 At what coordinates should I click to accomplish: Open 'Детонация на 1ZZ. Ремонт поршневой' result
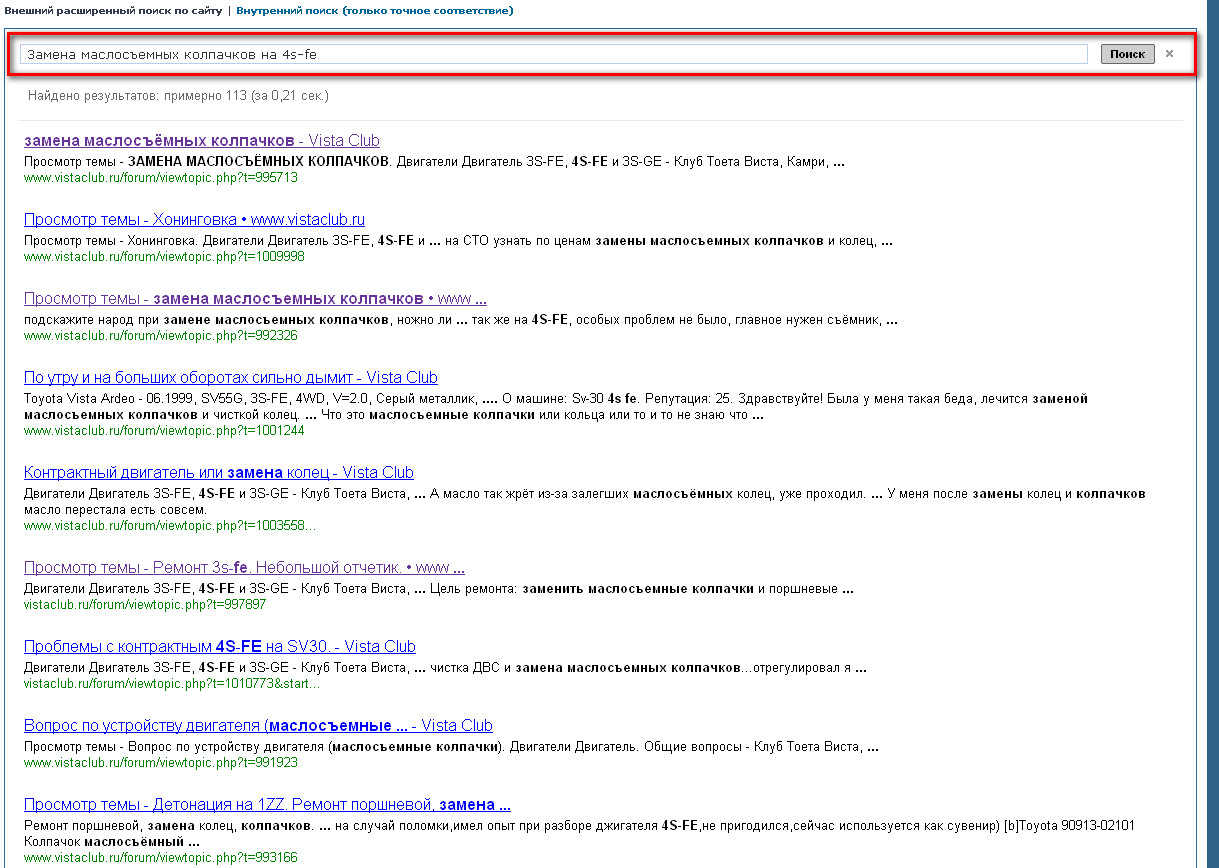[x=267, y=805]
